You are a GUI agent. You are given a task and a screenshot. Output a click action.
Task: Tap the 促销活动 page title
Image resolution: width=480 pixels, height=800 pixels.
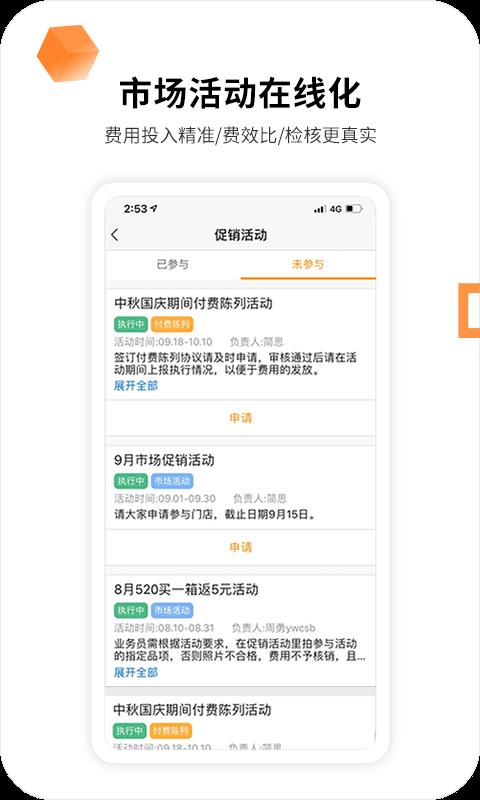240,235
